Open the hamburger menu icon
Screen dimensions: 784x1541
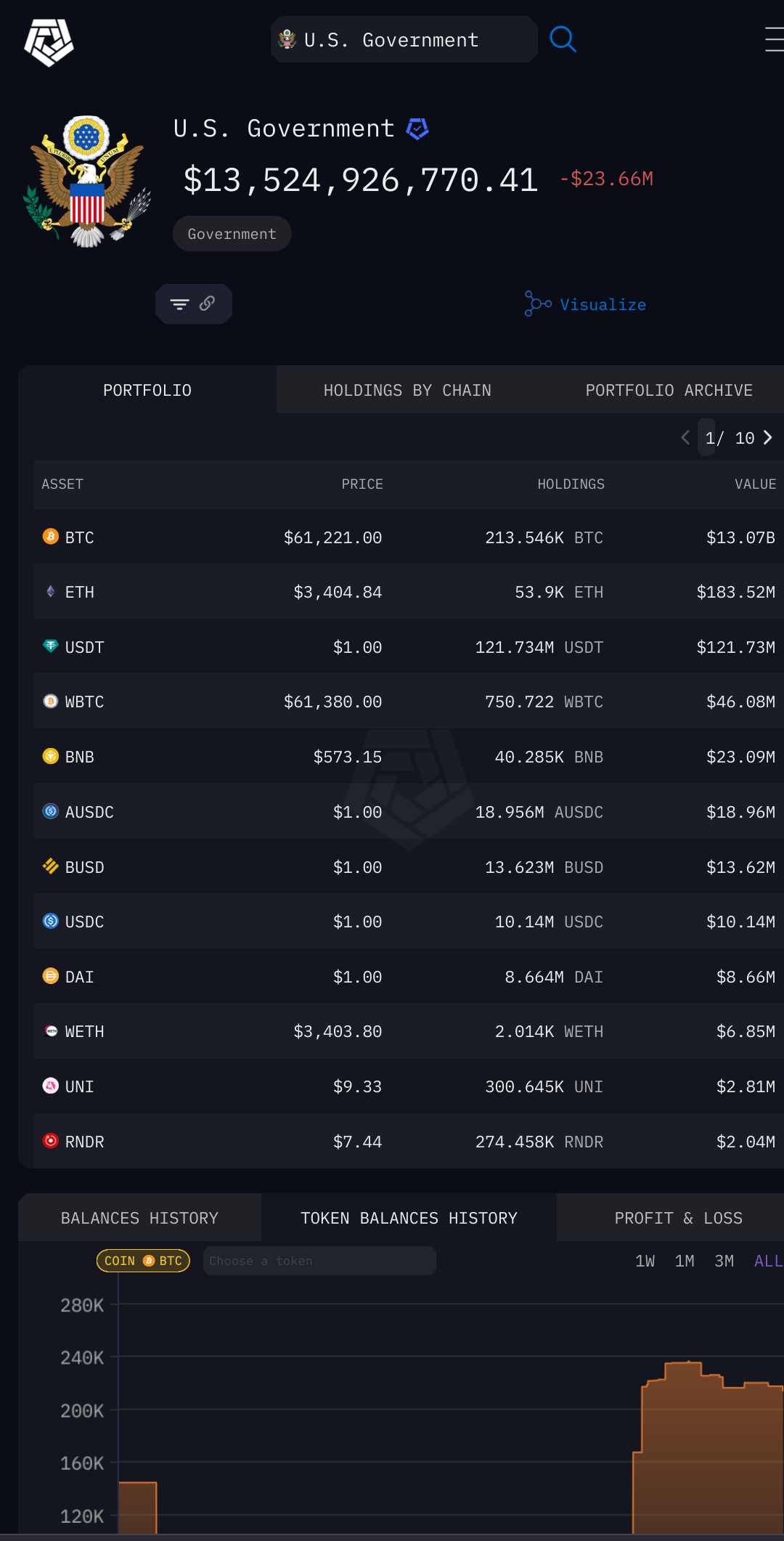[774, 39]
